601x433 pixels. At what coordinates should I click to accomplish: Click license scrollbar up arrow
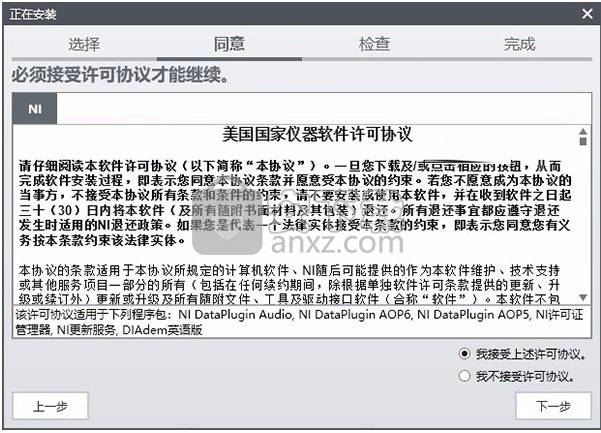(x=583, y=131)
